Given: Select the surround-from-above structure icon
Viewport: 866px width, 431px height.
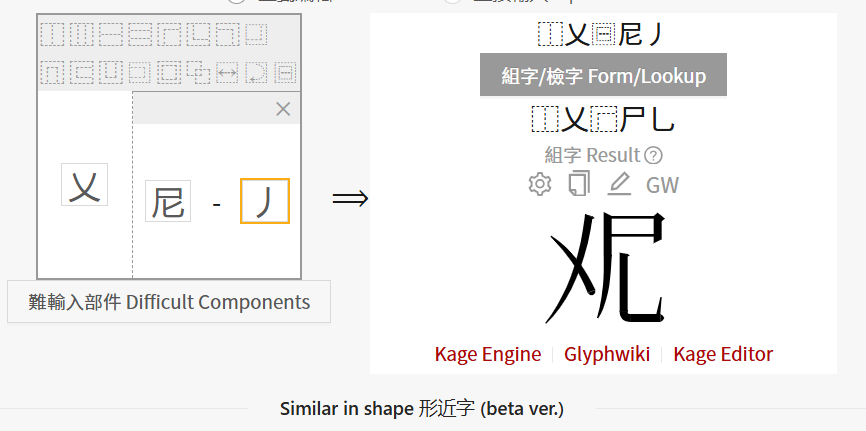Looking at the screenshot, I should point(52,72).
